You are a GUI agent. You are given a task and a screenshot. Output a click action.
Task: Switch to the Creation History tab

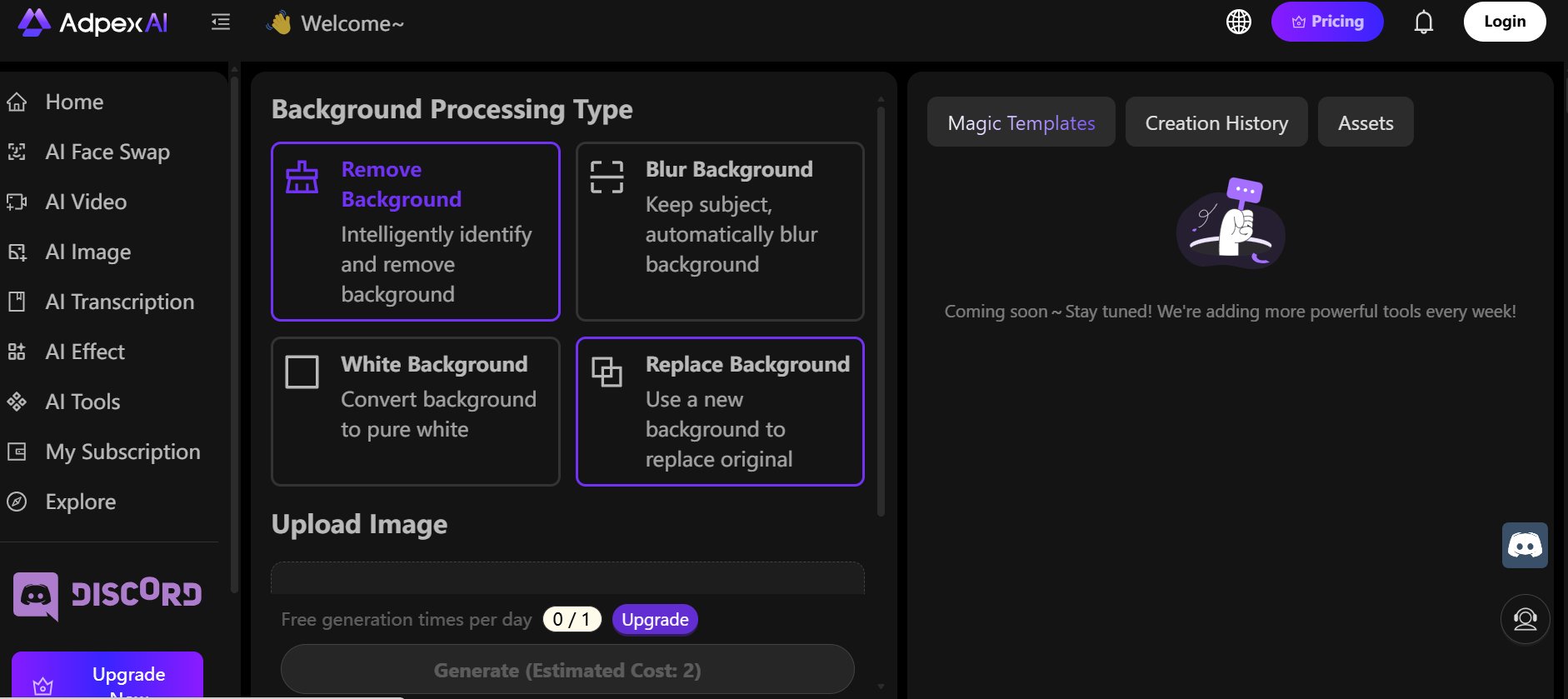pyautogui.click(x=1216, y=122)
